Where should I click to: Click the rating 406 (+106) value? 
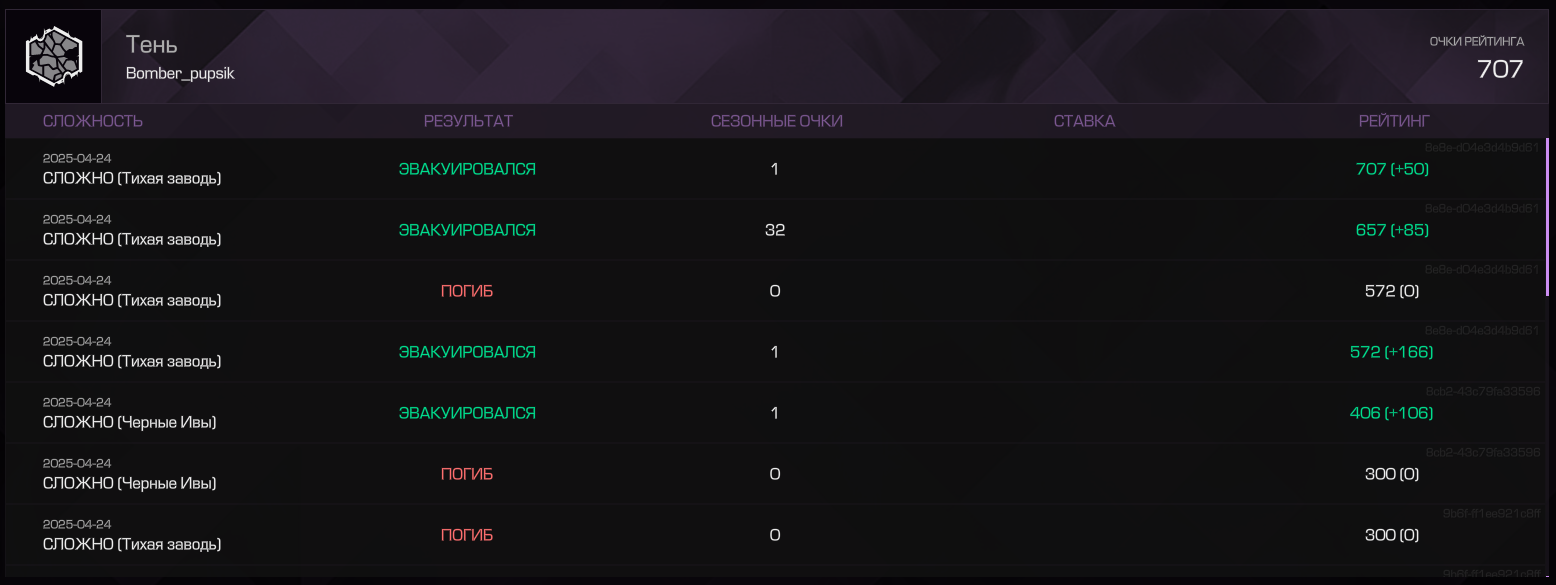[x=1391, y=413]
